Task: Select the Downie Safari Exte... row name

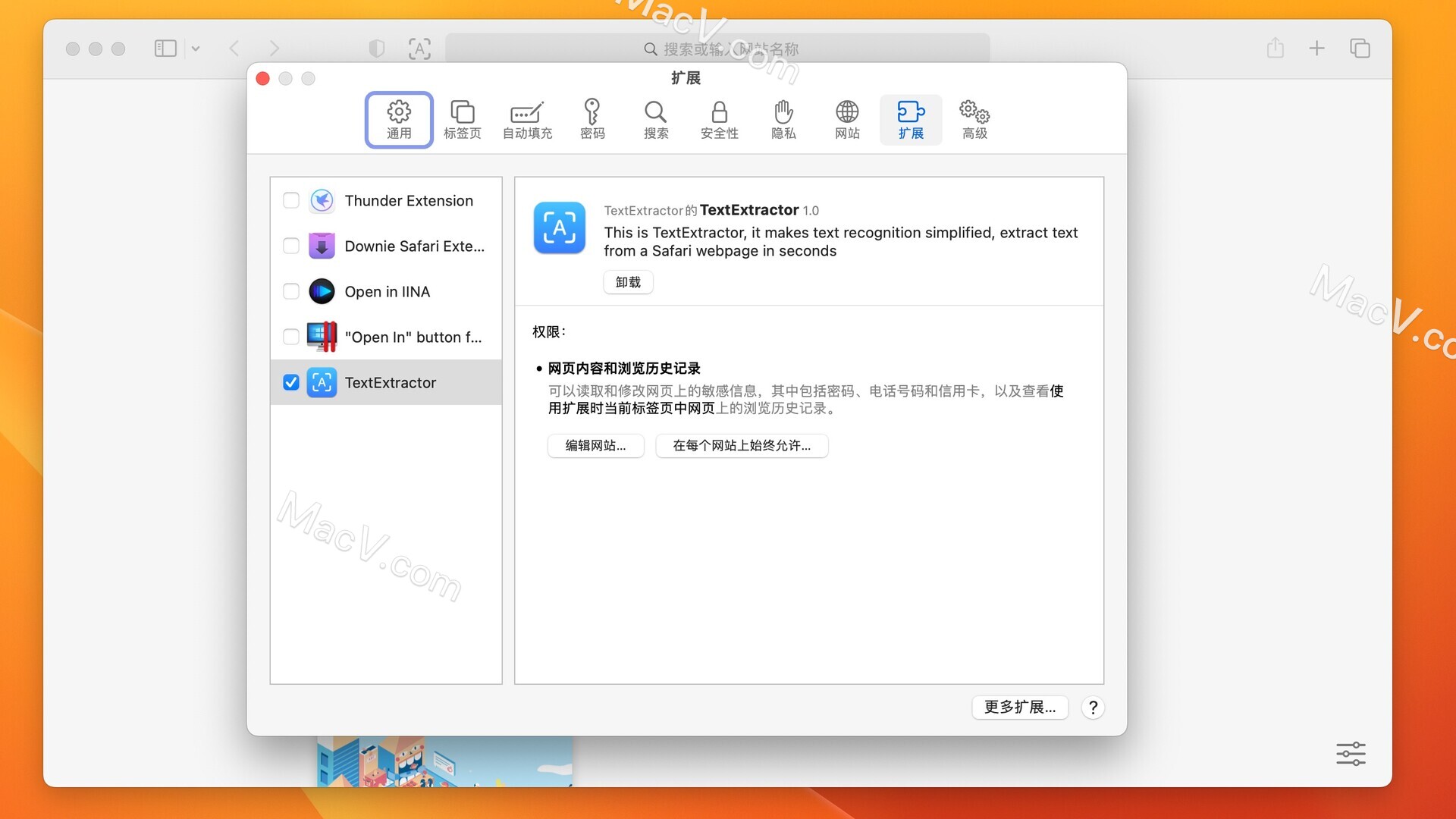Action: point(414,246)
